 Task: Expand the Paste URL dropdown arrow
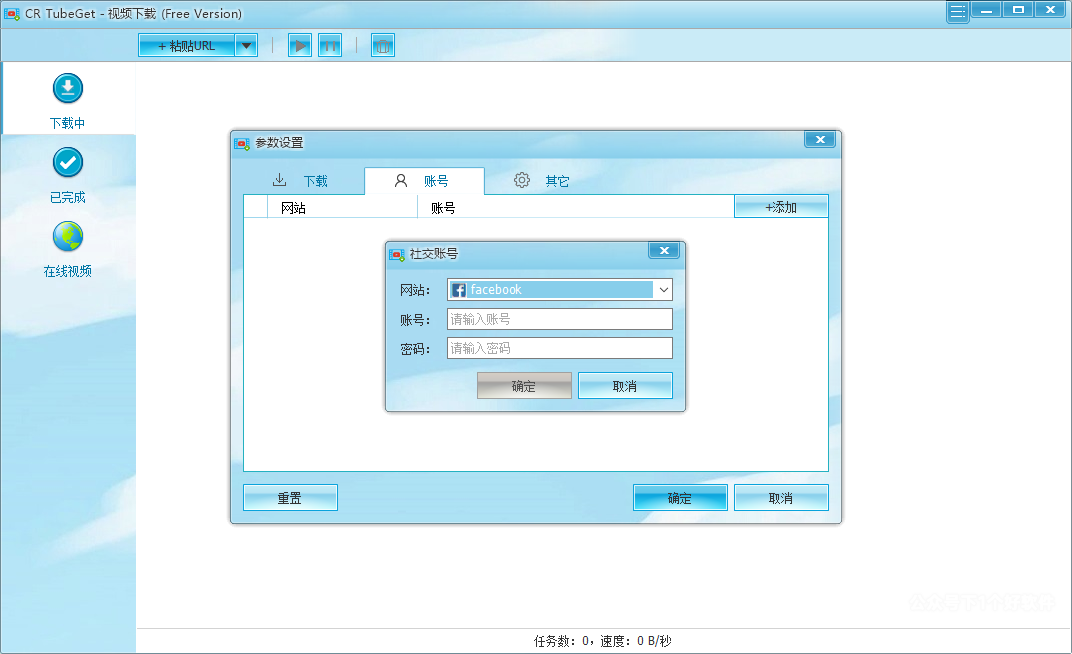point(246,46)
